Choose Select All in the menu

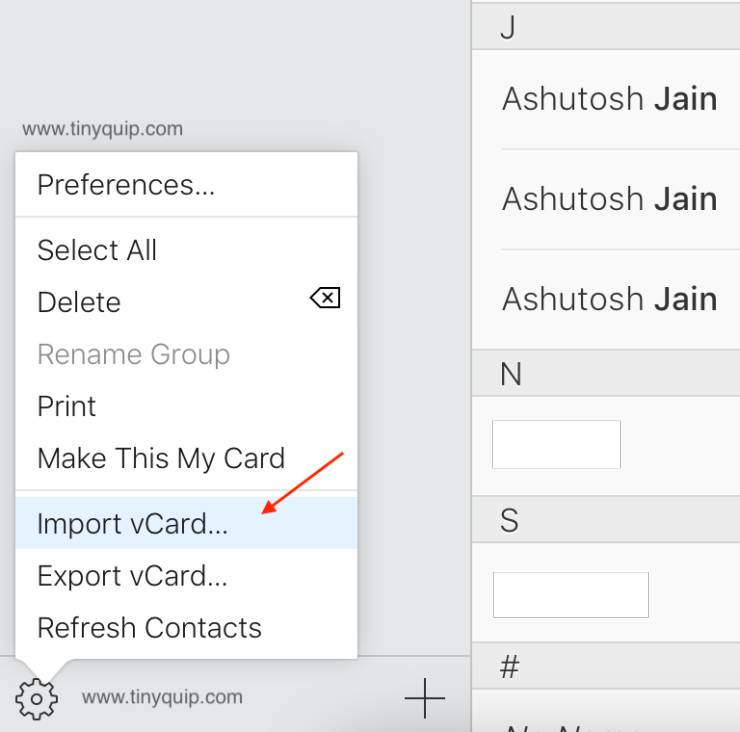pos(97,250)
